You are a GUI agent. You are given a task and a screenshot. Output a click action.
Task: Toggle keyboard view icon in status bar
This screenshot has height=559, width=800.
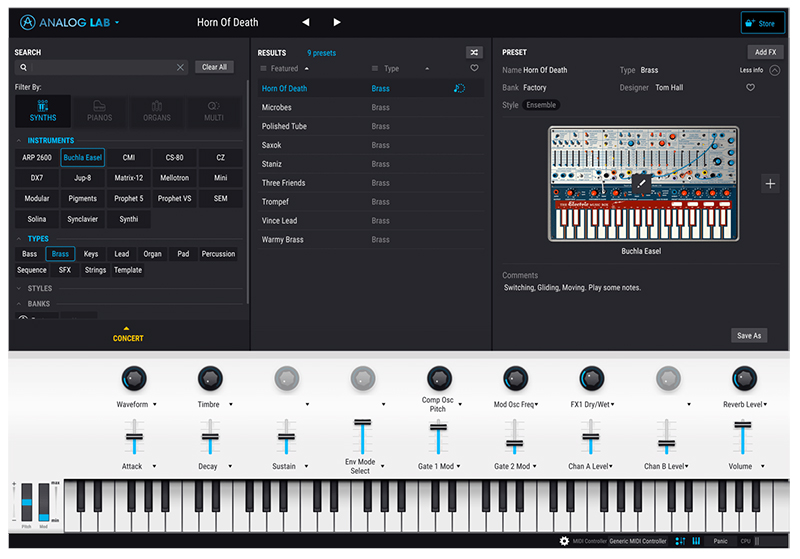696,541
